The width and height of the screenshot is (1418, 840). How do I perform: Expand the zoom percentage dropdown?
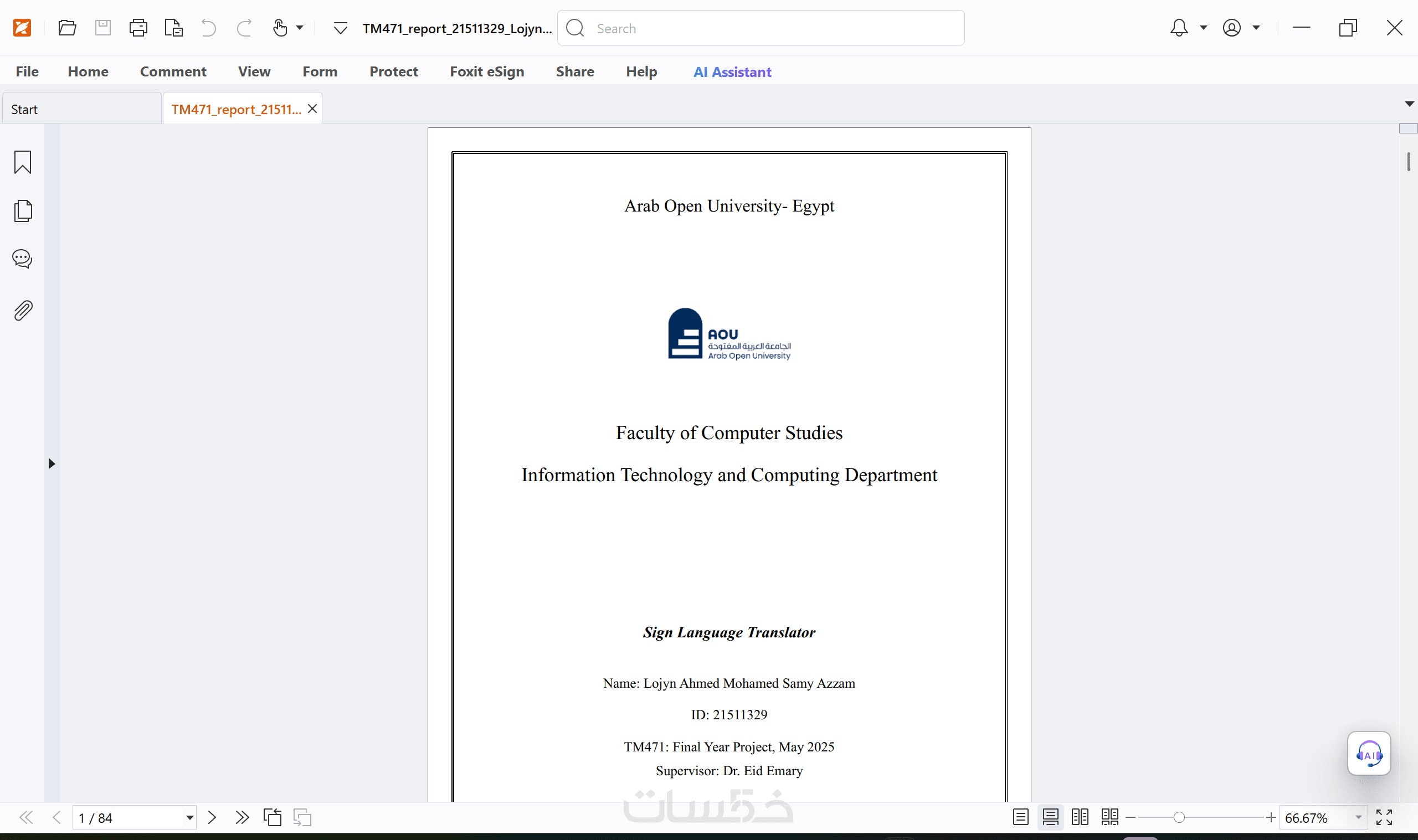1358,817
